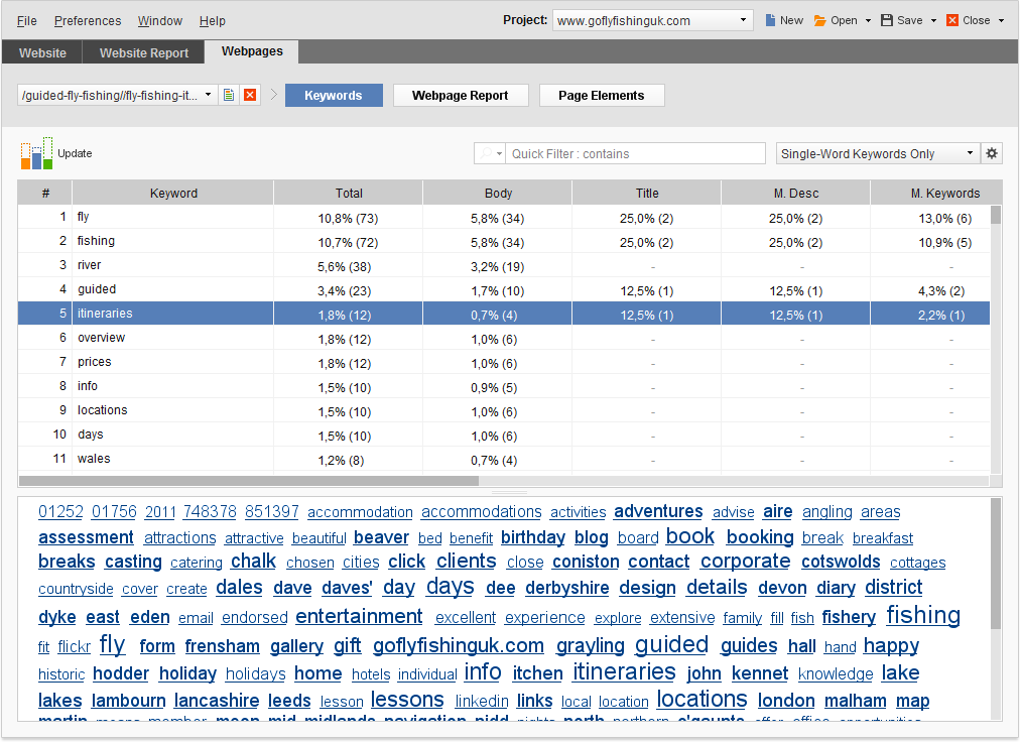Screen dimensions: 1020x742
Task: Open the Single-Word Keywords Only dropdown
Action: [876, 152]
